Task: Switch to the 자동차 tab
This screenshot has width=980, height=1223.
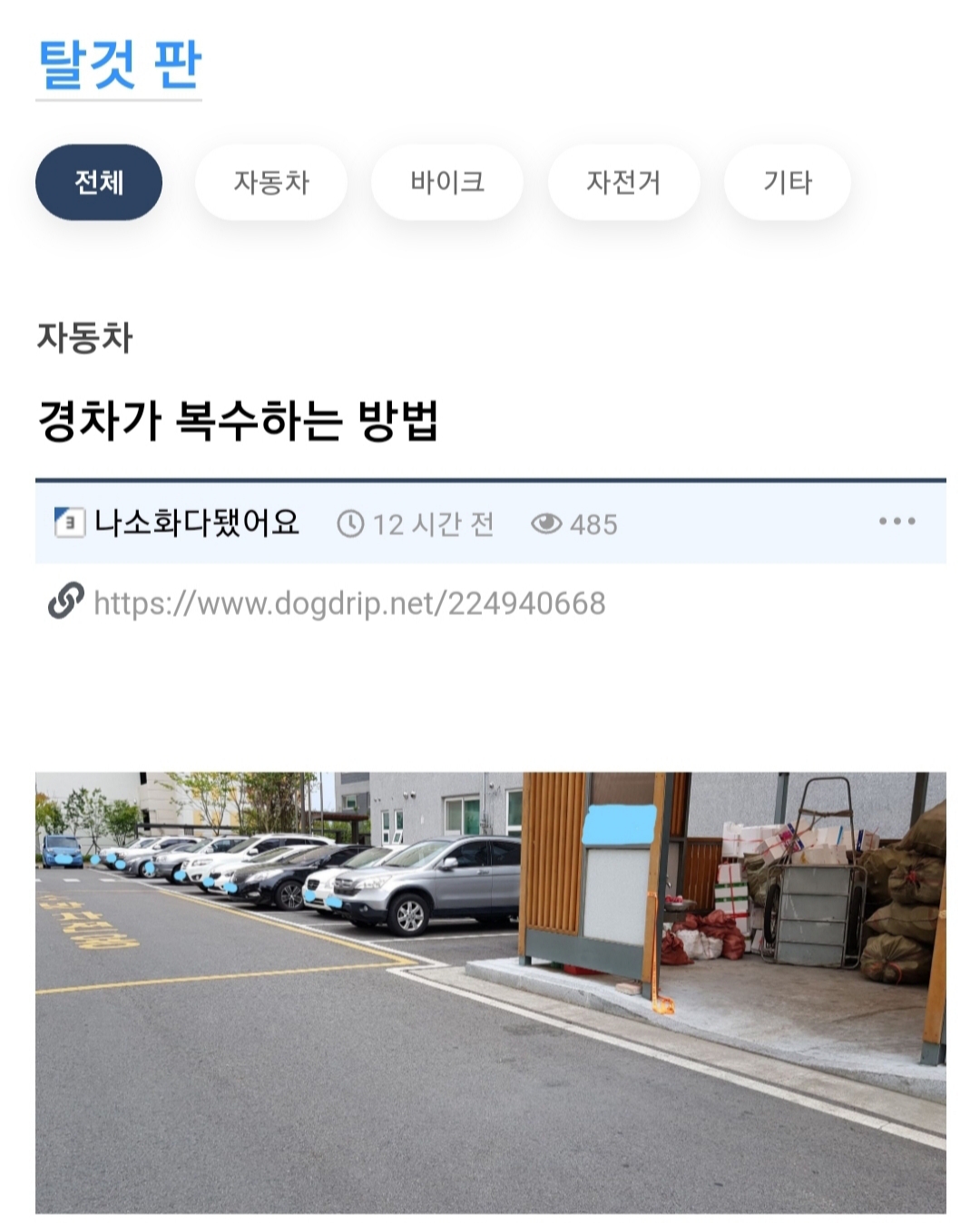Action: pos(271,182)
